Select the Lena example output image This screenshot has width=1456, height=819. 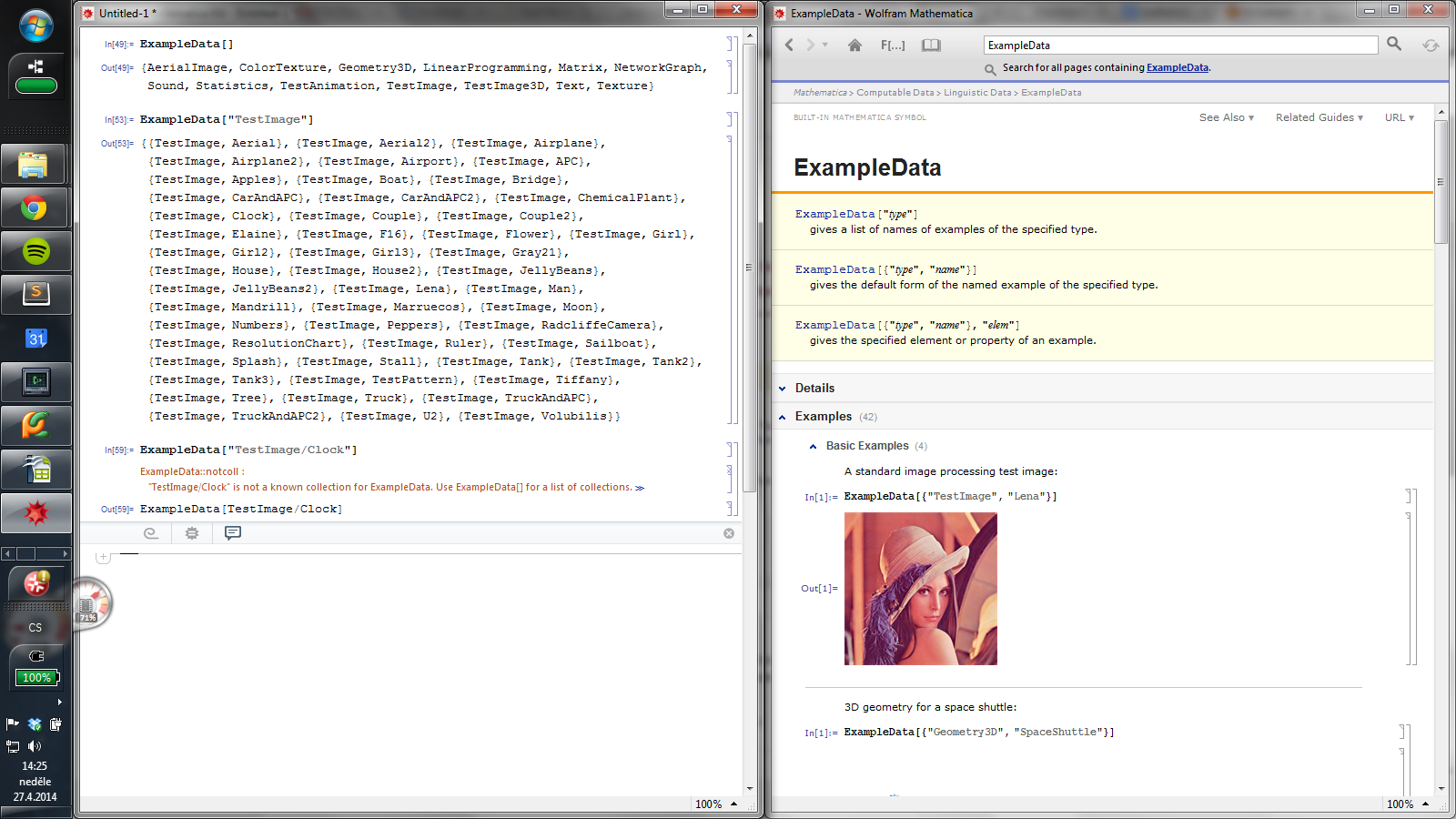[x=921, y=589]
